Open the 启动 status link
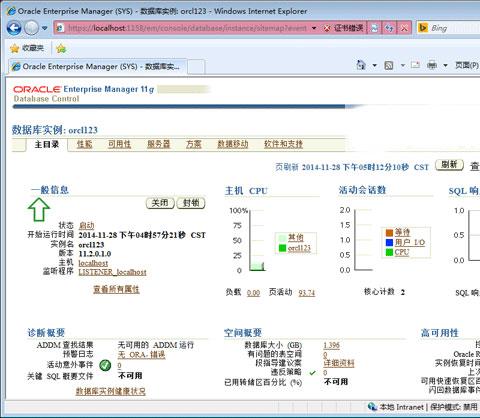This screenshot has width=480, height=418. 86,226
